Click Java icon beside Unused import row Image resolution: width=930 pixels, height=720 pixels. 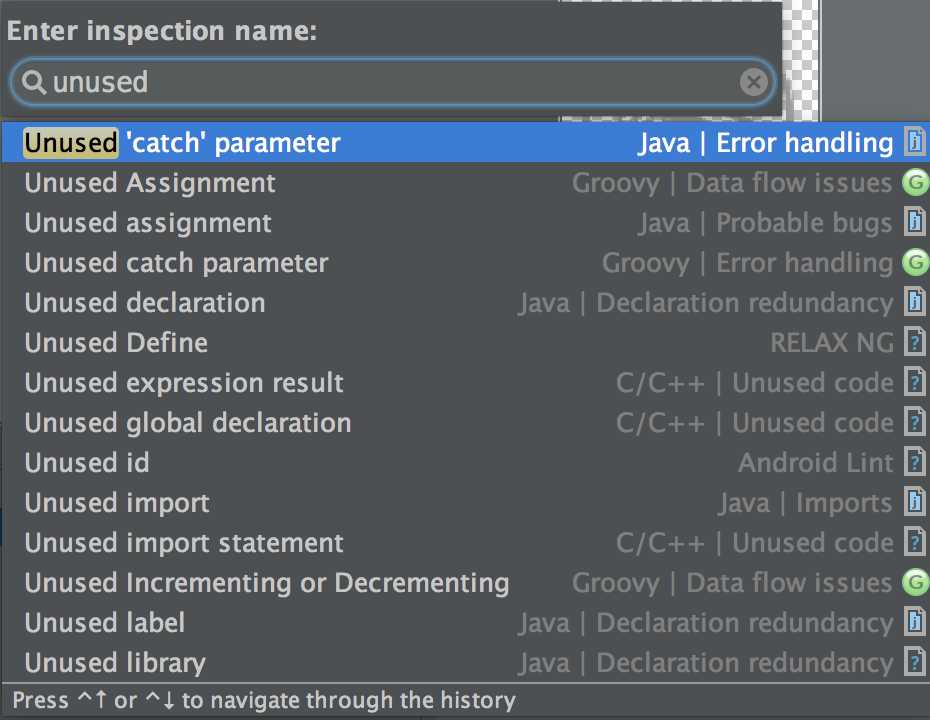pyautogui.click(x=914, y=503)
